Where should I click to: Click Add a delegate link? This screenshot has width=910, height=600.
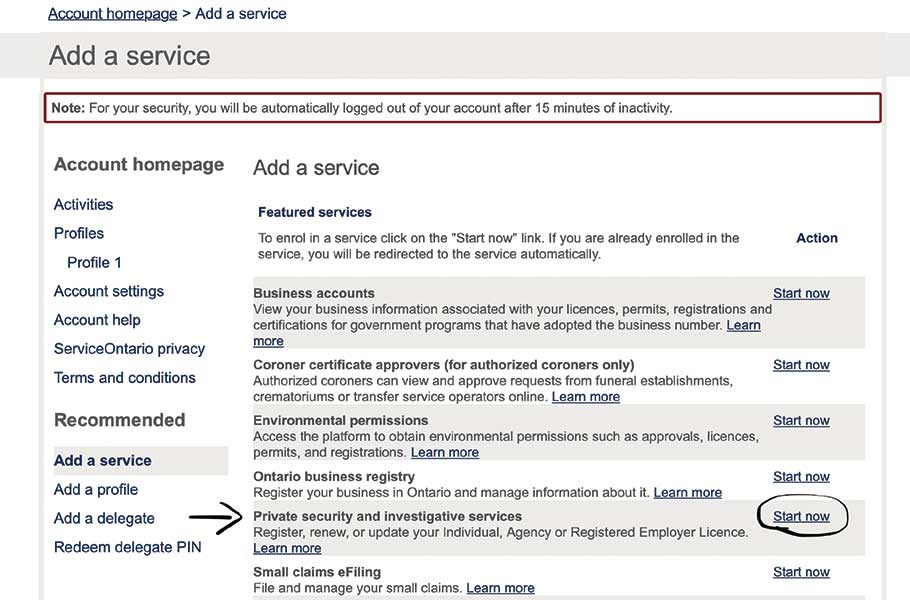click(x=104, y=519)
